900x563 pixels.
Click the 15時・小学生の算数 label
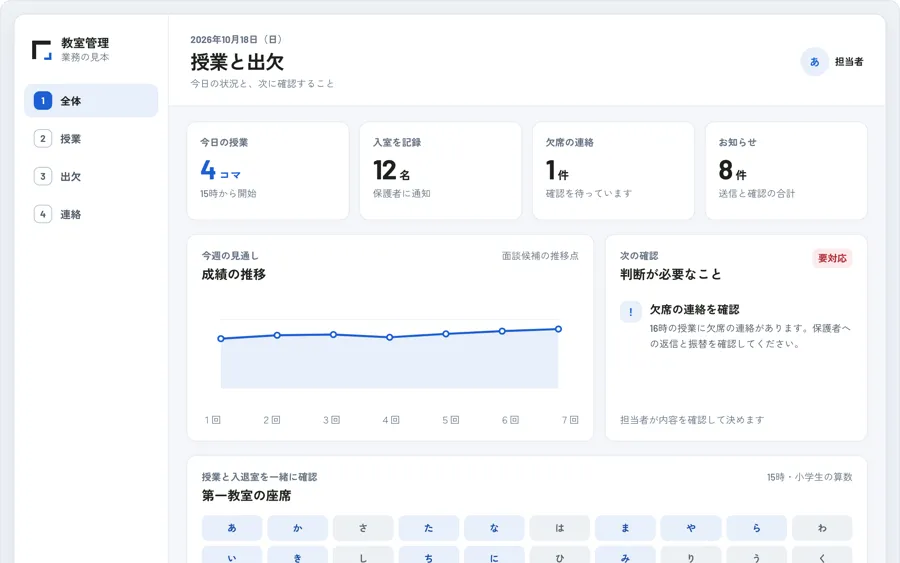pyautogui.click(x=809, y=477)
